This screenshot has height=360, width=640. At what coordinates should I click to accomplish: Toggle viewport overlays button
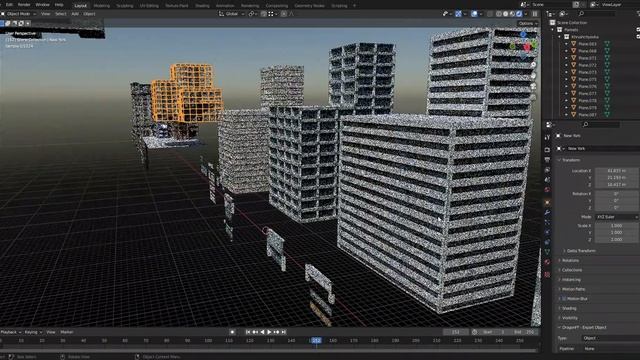(474, 14)
